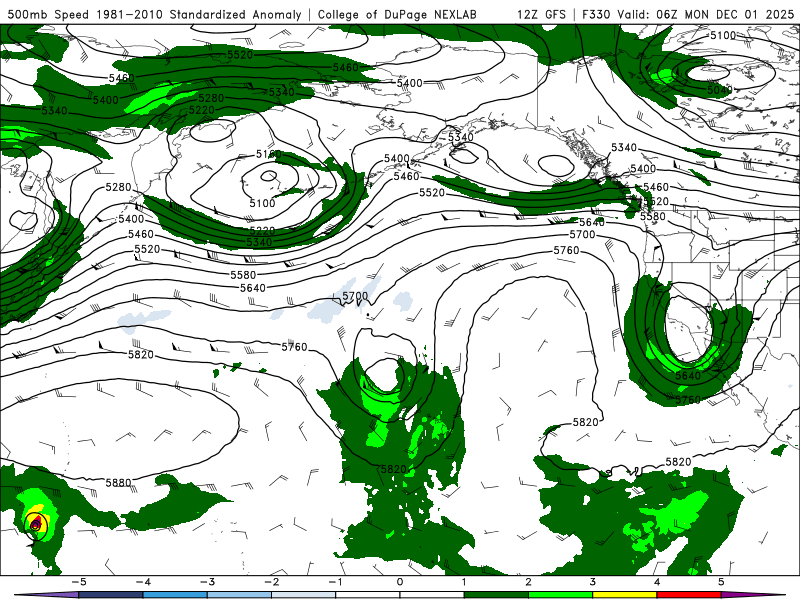Click the -4 tick label on the colorbar
The image size is (800, 600).
click(143, 582)
